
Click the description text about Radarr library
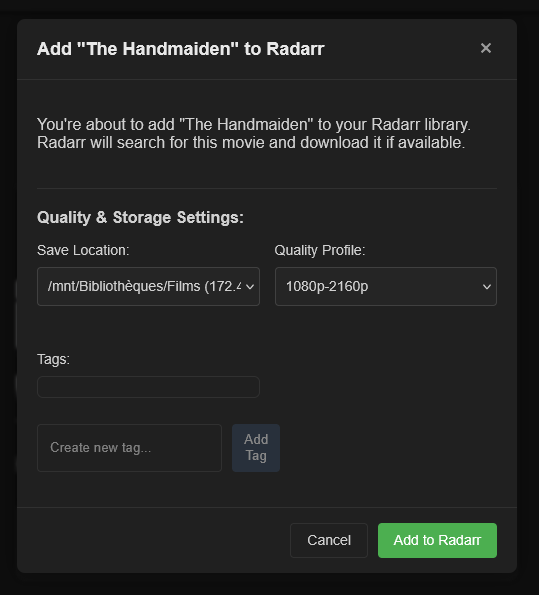click(x=254, y=134)
